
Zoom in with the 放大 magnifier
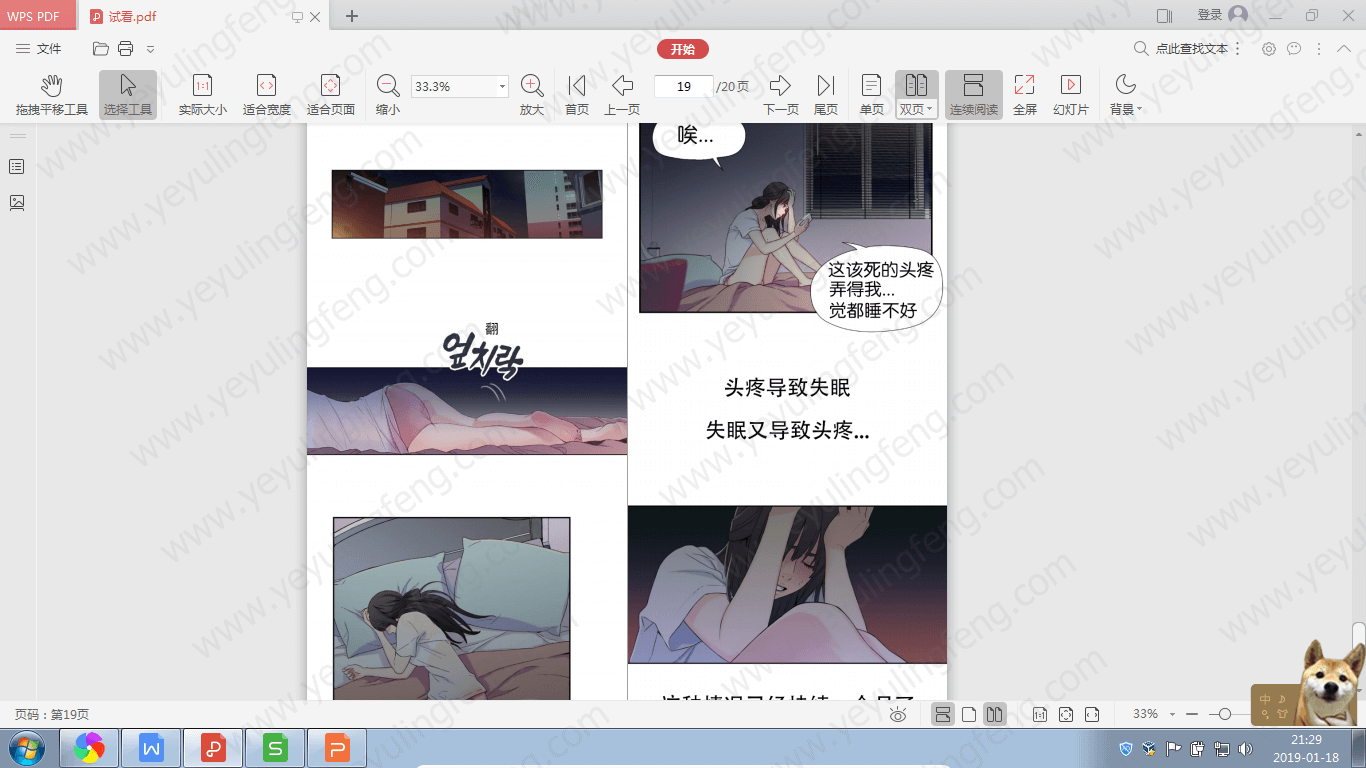[532, 95]
